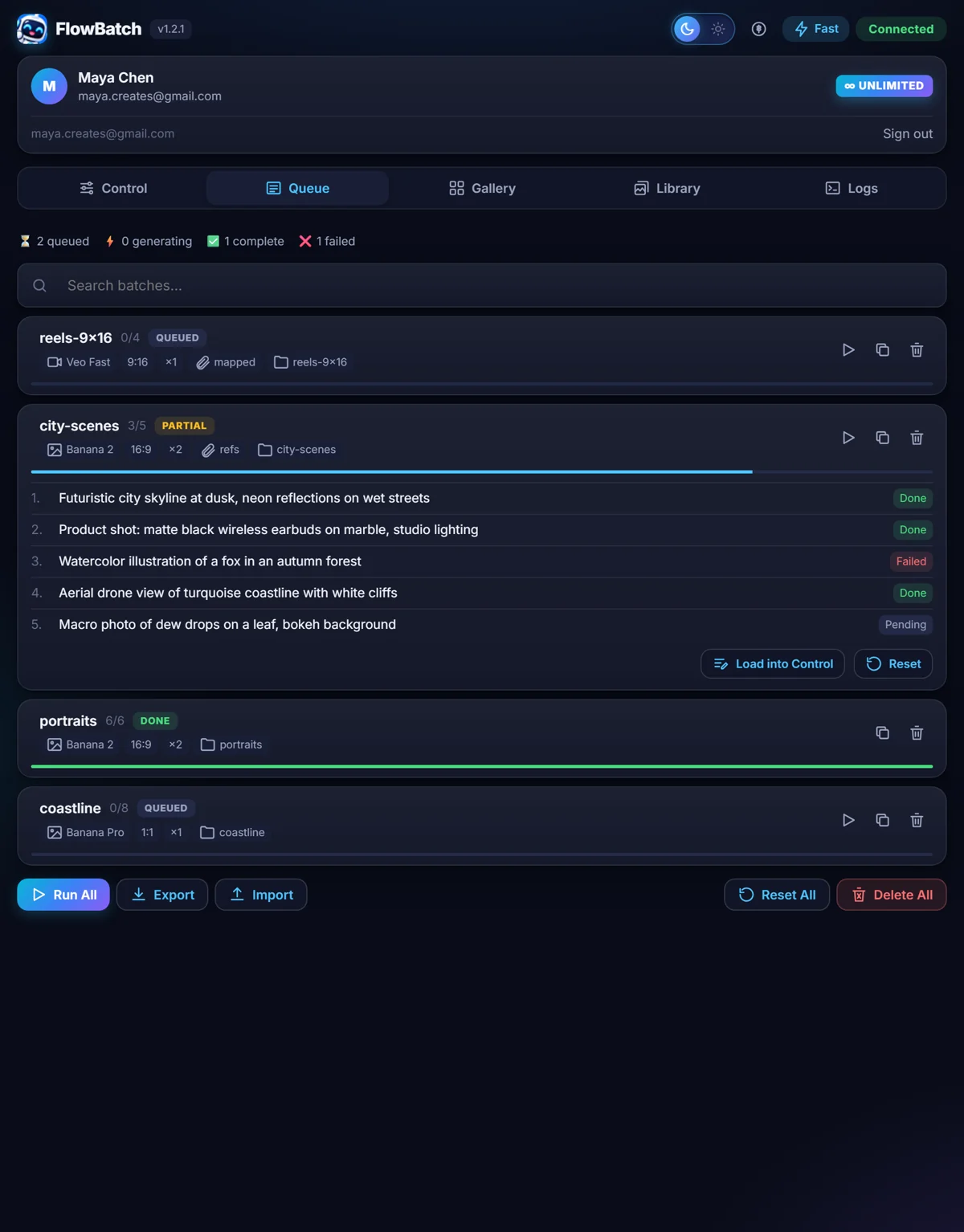Click the coastline folder icon
Image resolution: width=964 pixels, height=1232 pixels.
[207, 833]
